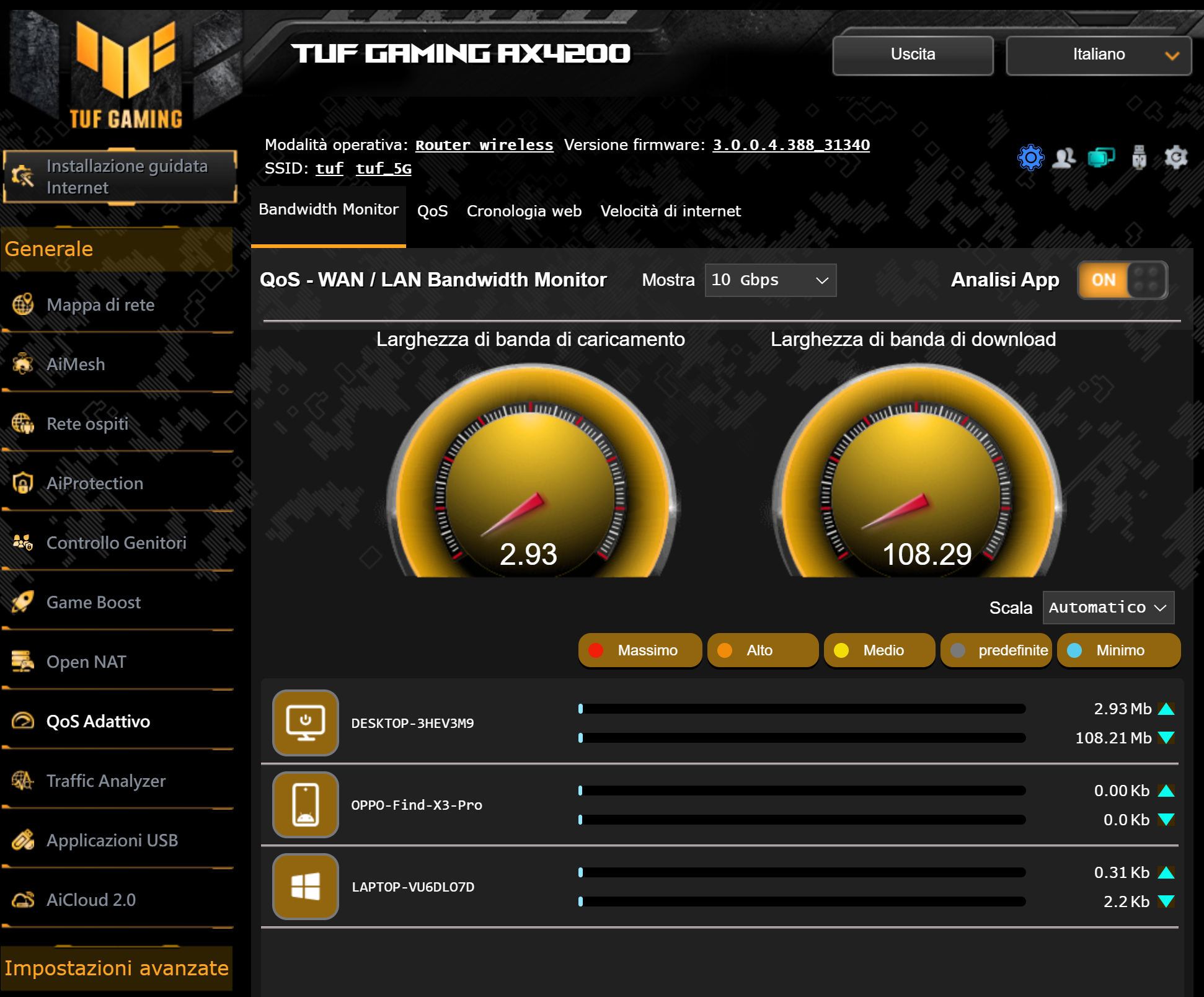The height and width of the screenshot is (997, 1204).
Task: Open the Impostazioni avanzate section
Action: (117, 968)
